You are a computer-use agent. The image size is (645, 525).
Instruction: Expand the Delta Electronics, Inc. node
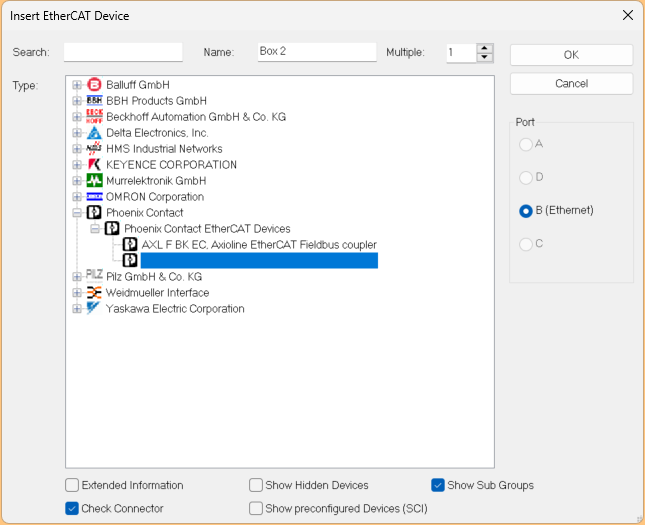coord(77,133)
